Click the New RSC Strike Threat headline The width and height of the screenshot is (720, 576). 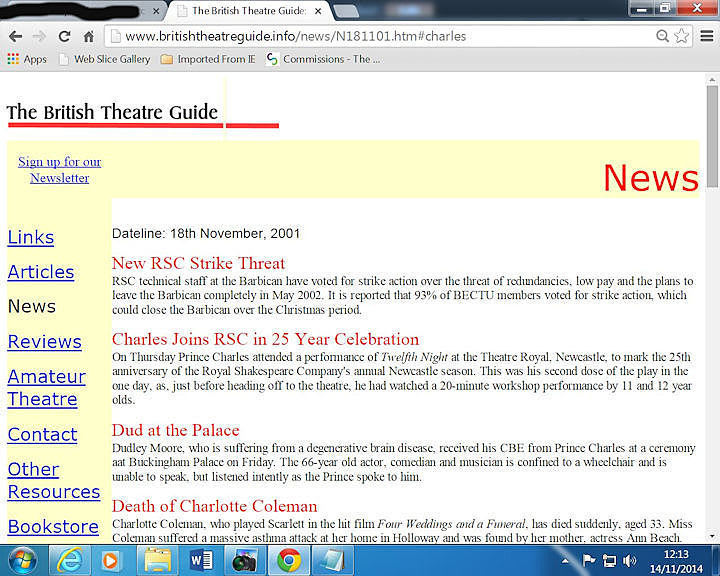click(198, 263)
